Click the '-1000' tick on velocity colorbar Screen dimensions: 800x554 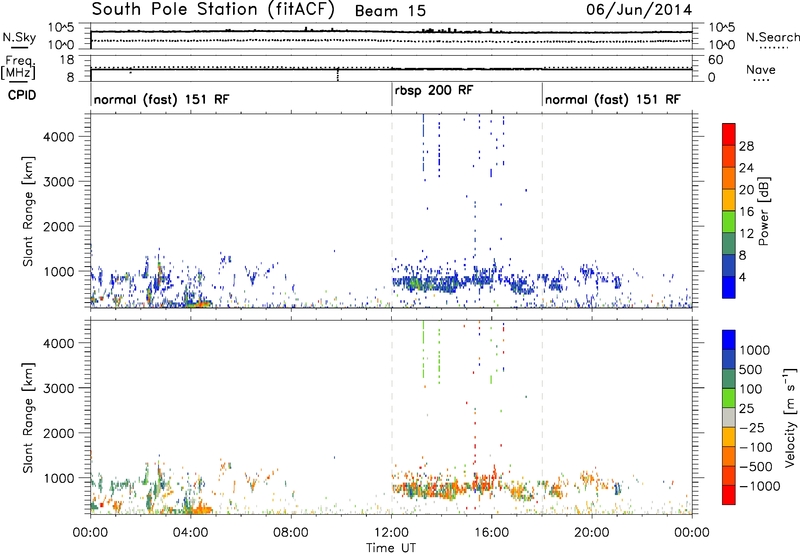760,486
